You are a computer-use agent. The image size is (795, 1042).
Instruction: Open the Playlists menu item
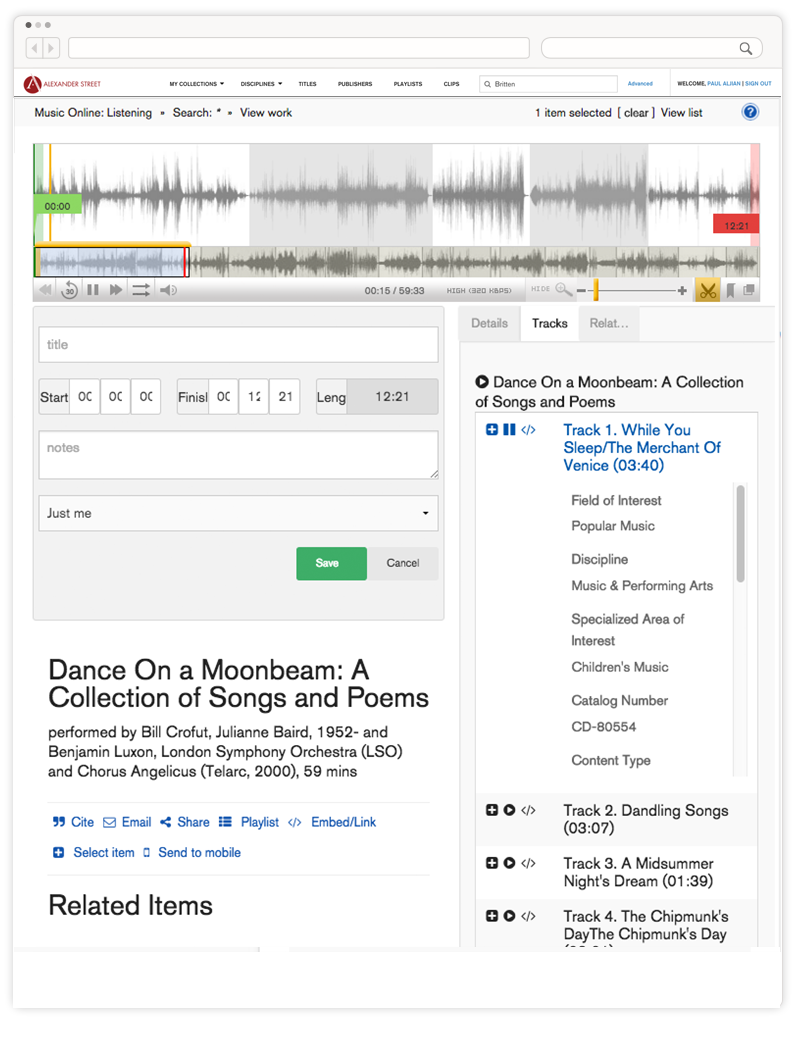pyautogui.click(x=408, y=84)
